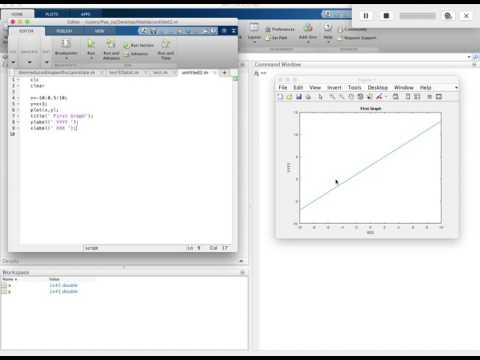Add a new editor tab with plus button

[225, 72]
